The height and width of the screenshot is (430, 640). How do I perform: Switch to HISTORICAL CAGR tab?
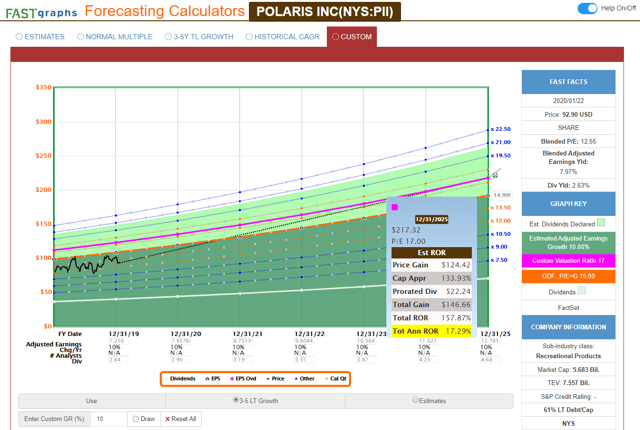click(282, 37)
